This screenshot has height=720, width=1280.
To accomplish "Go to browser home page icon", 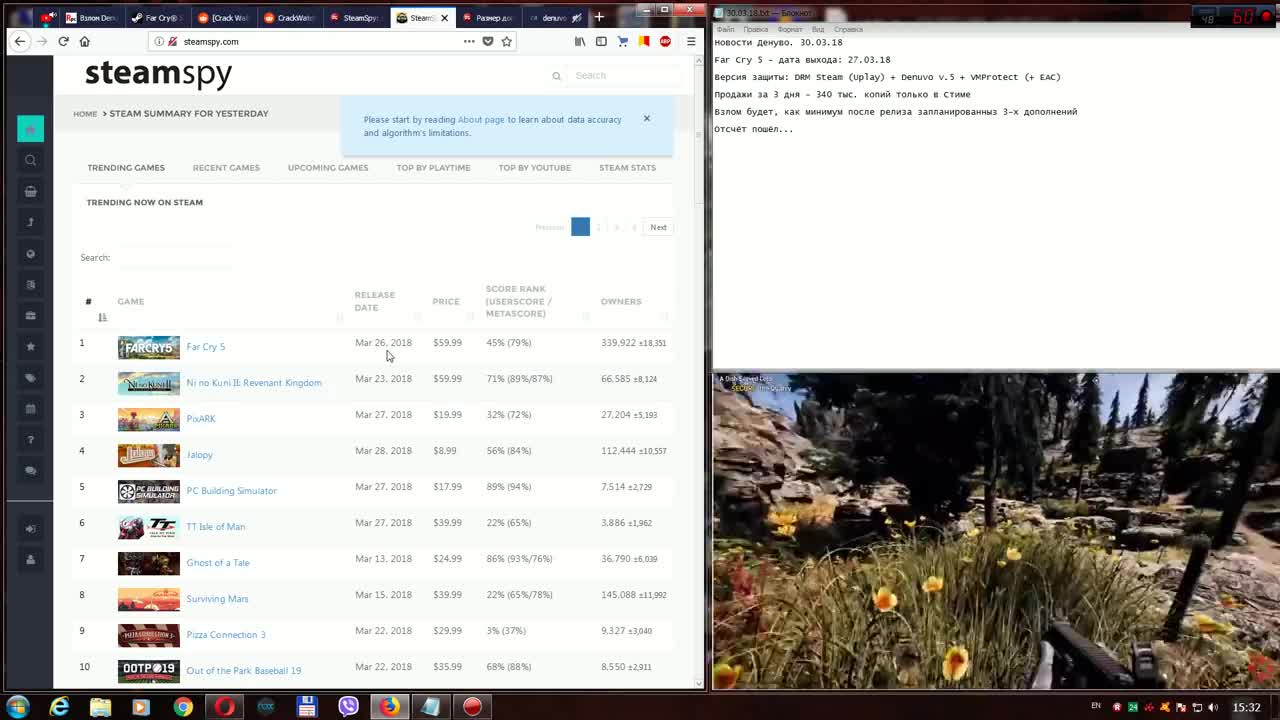I will pyautogui.click(x=85, y=41).
